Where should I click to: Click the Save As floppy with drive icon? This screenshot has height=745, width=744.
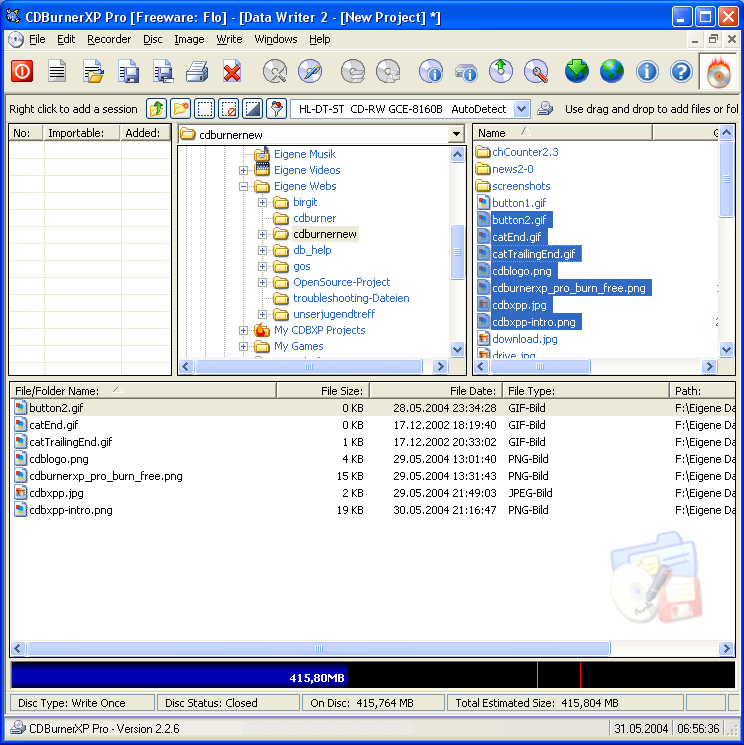(x=163, y=72)
